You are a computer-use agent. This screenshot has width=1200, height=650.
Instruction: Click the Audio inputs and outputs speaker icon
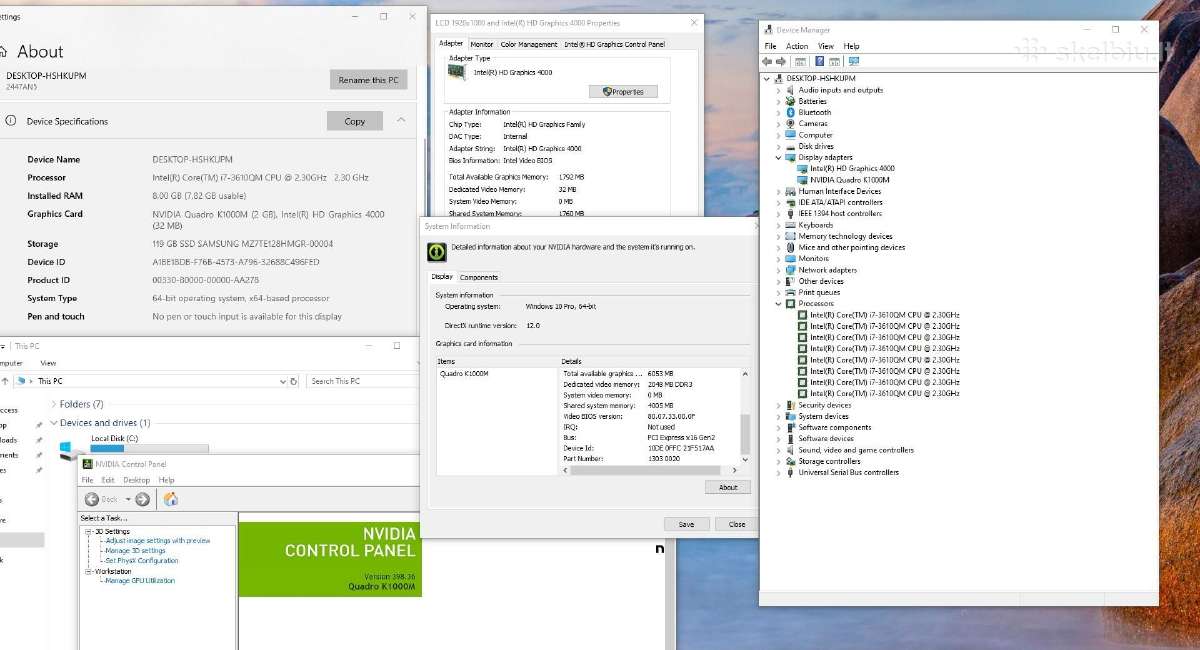tap(790, 90)
